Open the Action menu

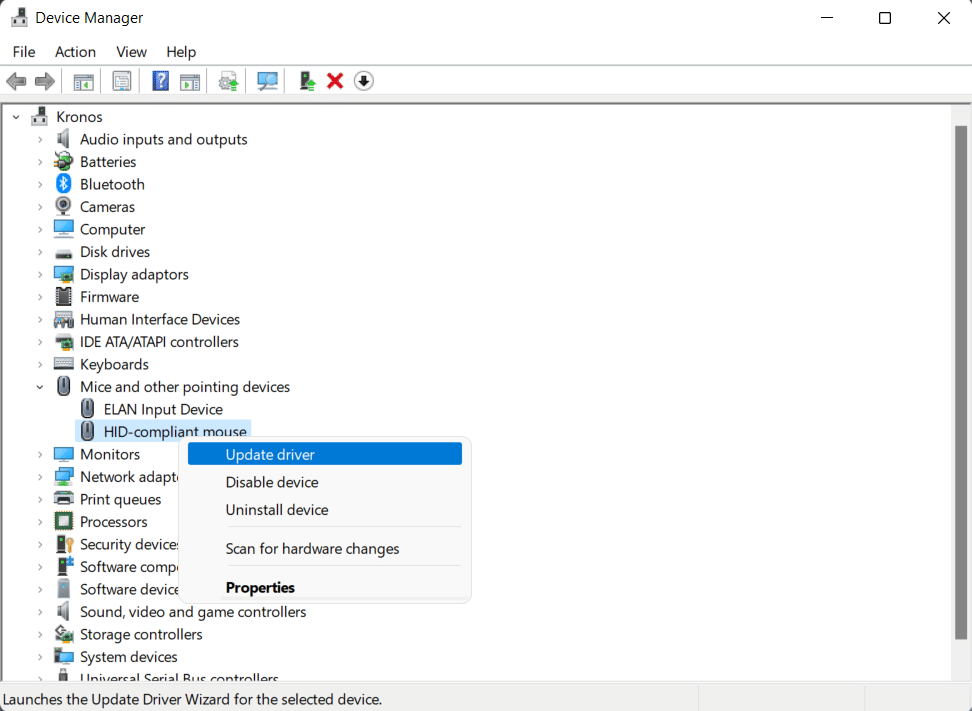click(75, 51)
